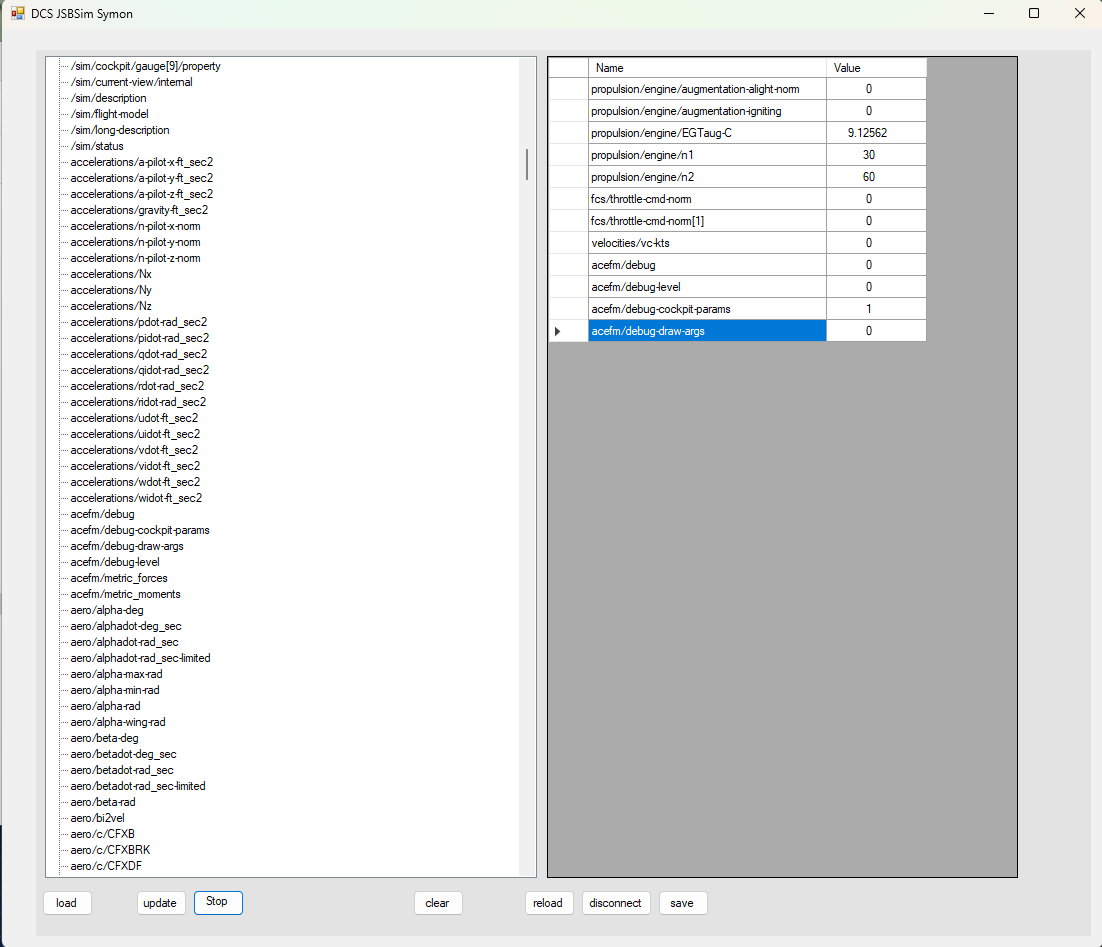Click the n2 value cell showing 60
Screen dimensions: 1102x947
pyautogui.click(x=876, y=177)
